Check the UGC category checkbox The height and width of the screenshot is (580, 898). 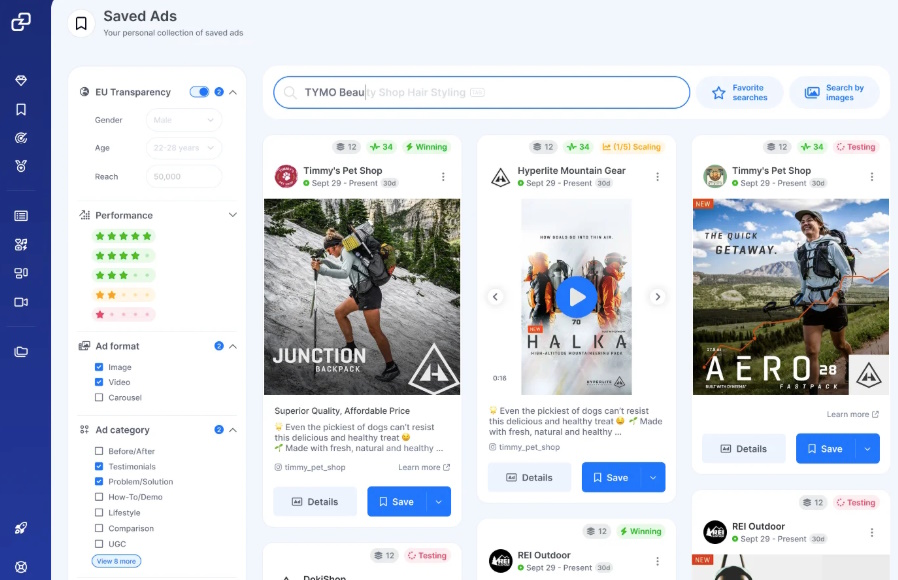pos(99,544)
